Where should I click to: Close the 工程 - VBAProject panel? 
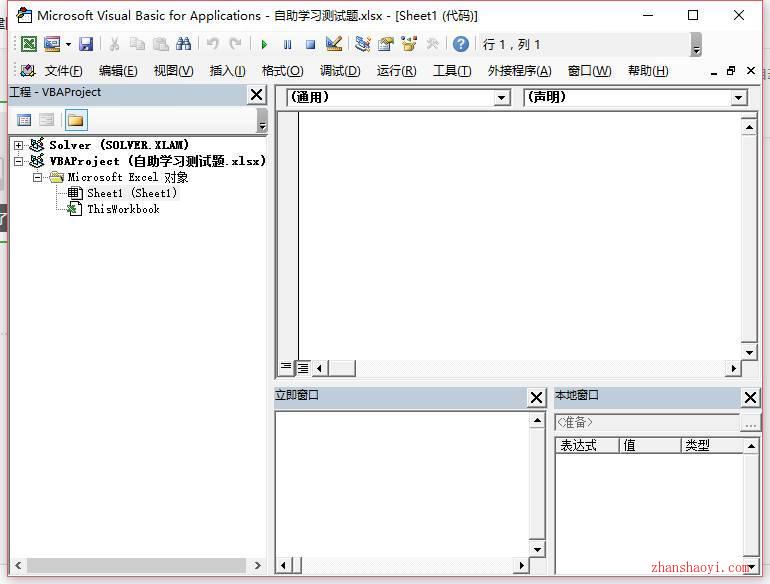(257, 94)
